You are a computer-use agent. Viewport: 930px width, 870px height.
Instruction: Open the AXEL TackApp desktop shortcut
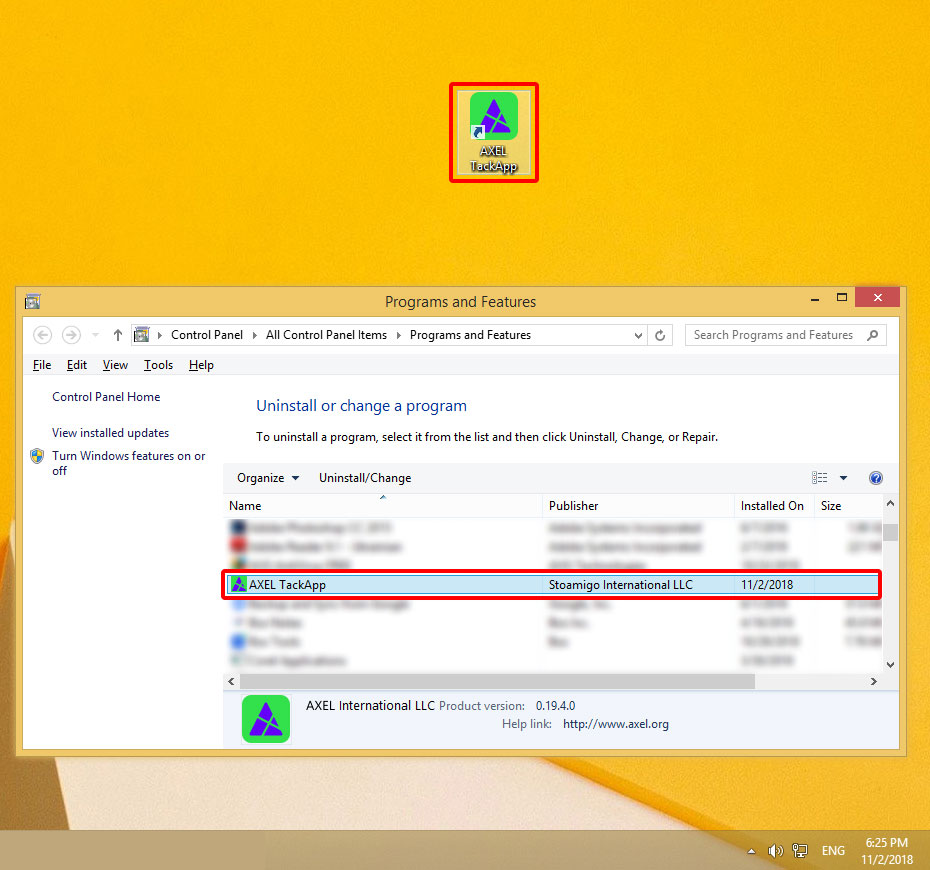coord(493,132)
